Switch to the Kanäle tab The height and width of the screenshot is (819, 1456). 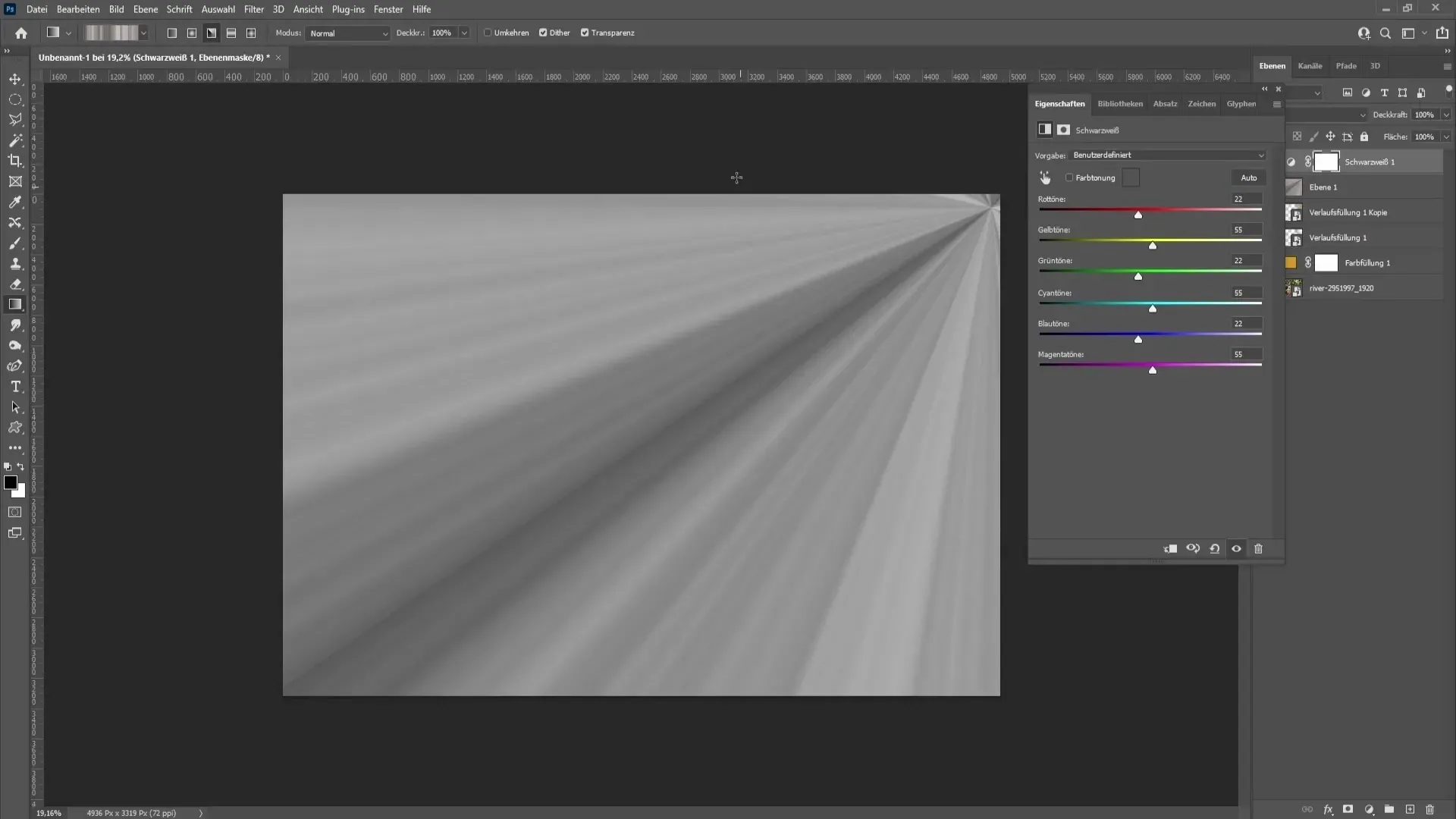[x=1310, y=66]
